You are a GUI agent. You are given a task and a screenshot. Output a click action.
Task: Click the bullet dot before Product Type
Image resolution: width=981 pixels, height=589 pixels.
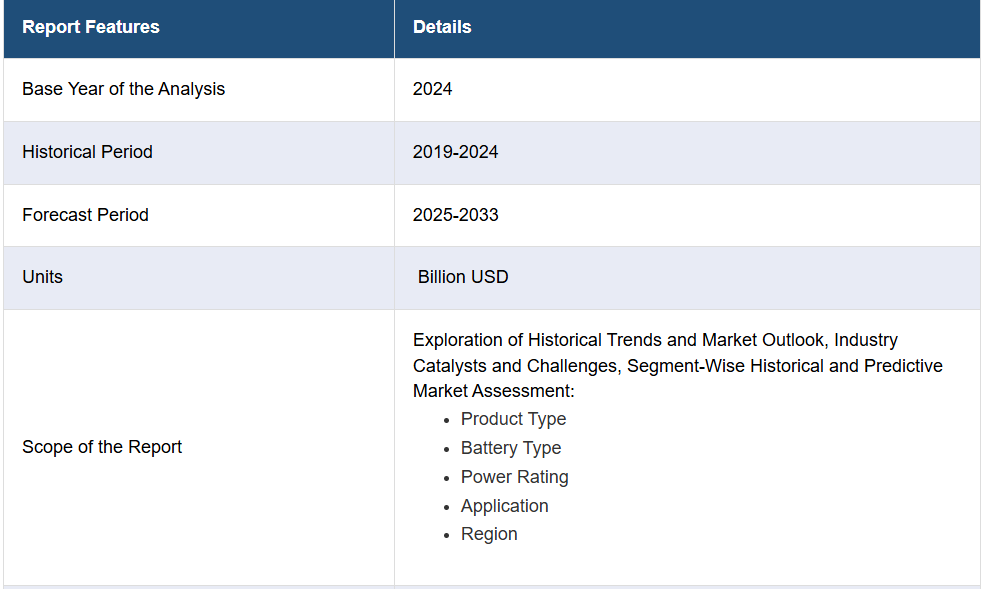coord(446,421)
